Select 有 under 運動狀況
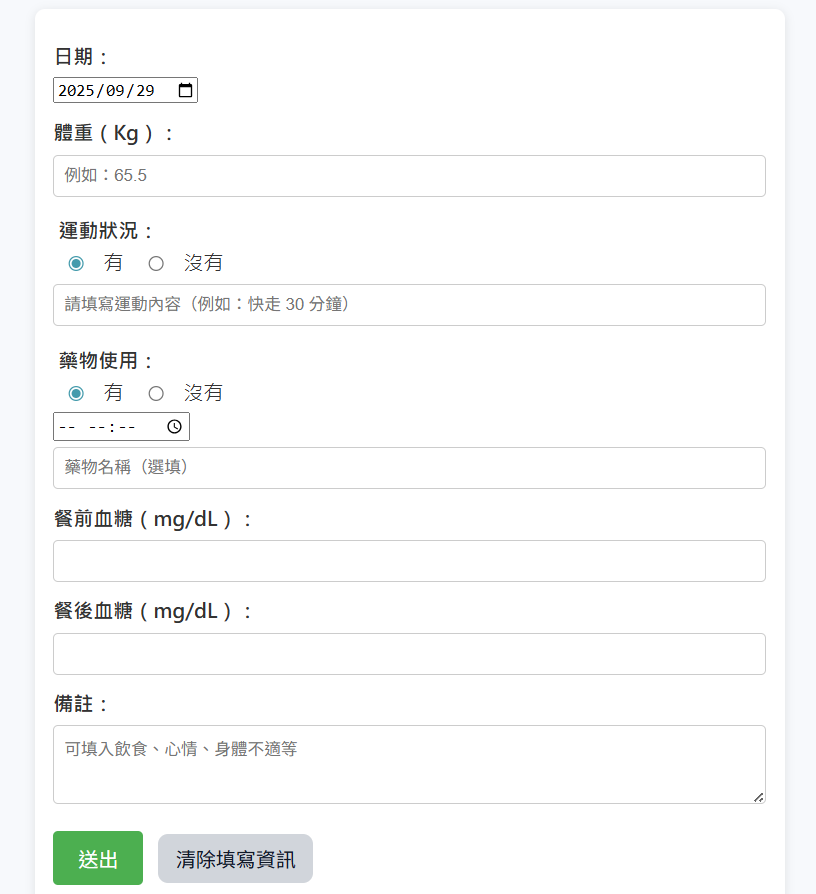Screen dimensions: 816x894 point(76,263)
